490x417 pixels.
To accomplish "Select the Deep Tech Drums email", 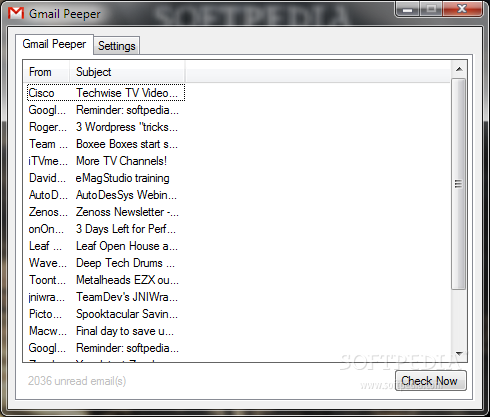I will 106,263.
